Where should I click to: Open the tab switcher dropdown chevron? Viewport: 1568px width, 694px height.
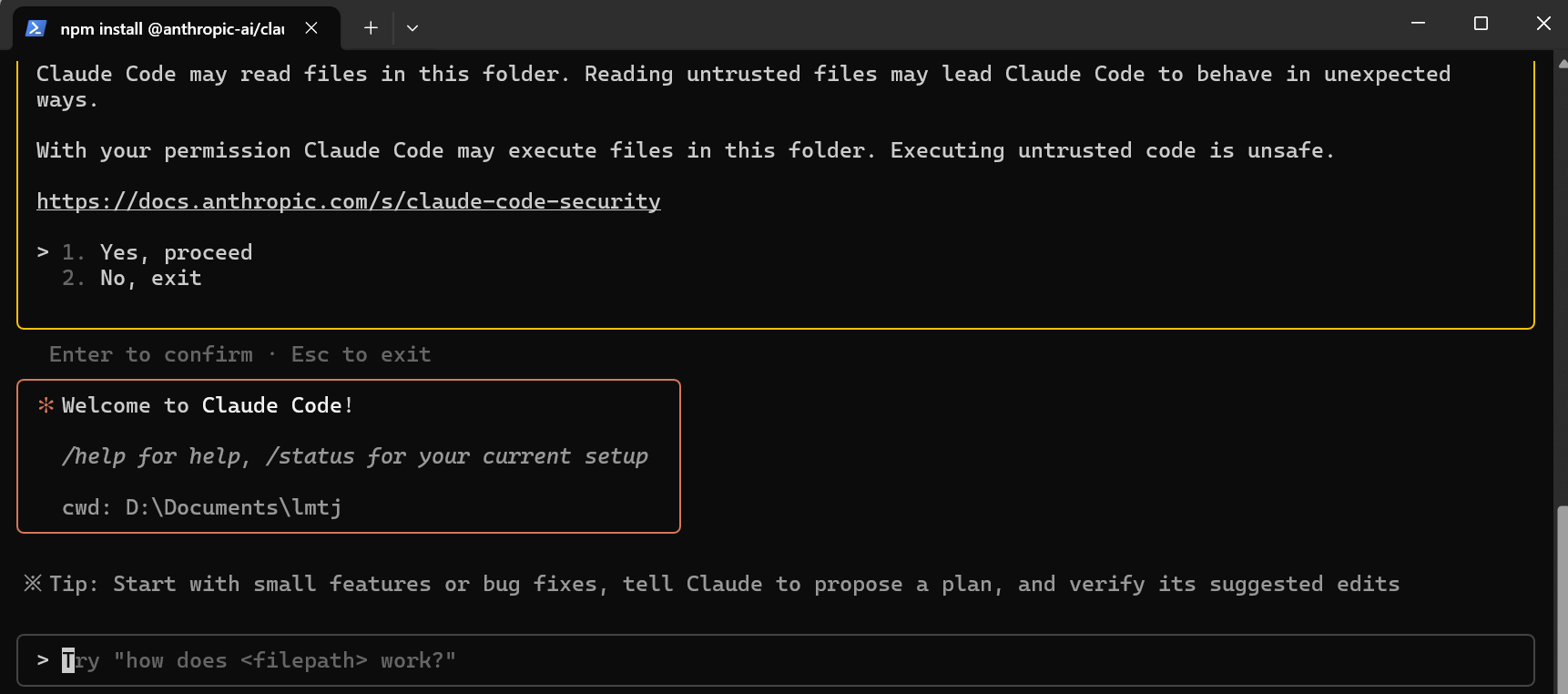pyautogui.click(x=412, y=28)
